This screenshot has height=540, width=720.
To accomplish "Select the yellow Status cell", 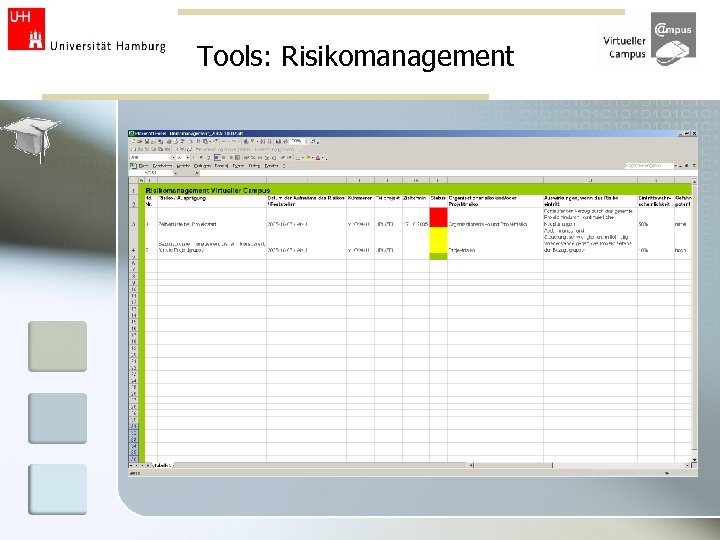I will point(439,240).
